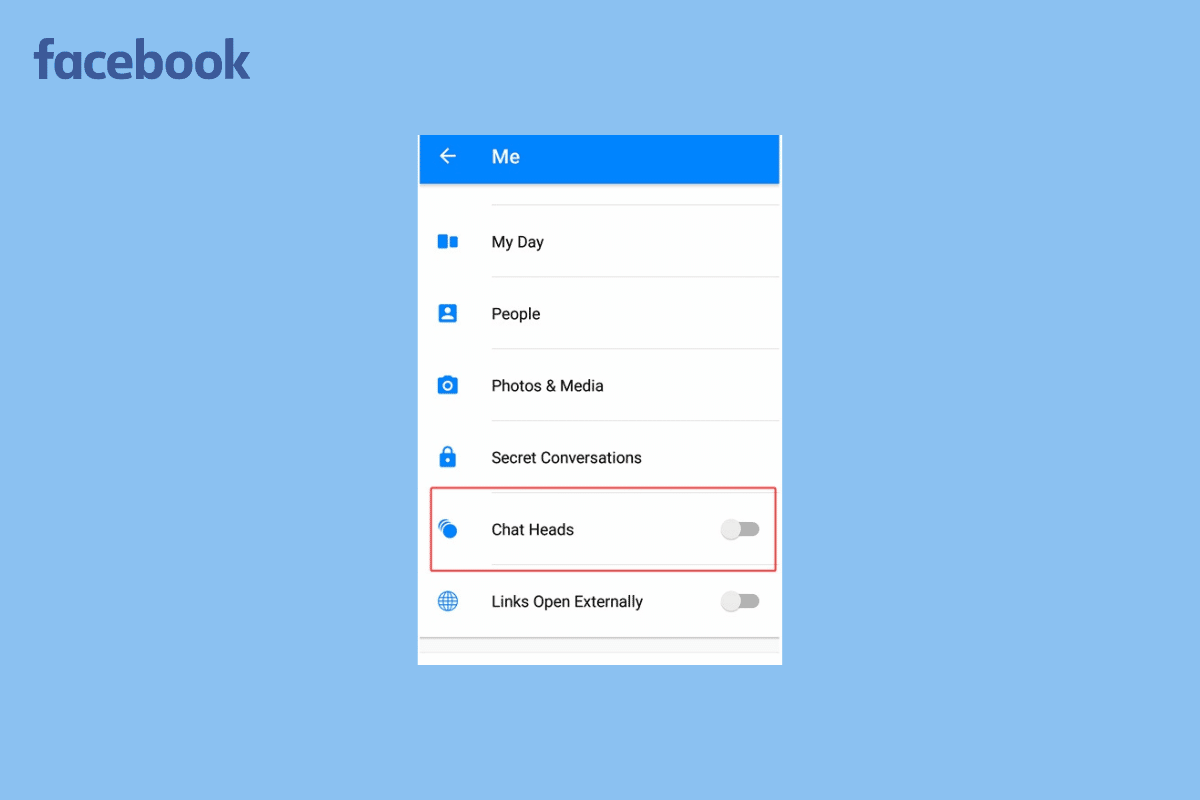Click the Facebook logo
The height and width of the screenshot is (800, 1200).
click(x=142, y=59)
